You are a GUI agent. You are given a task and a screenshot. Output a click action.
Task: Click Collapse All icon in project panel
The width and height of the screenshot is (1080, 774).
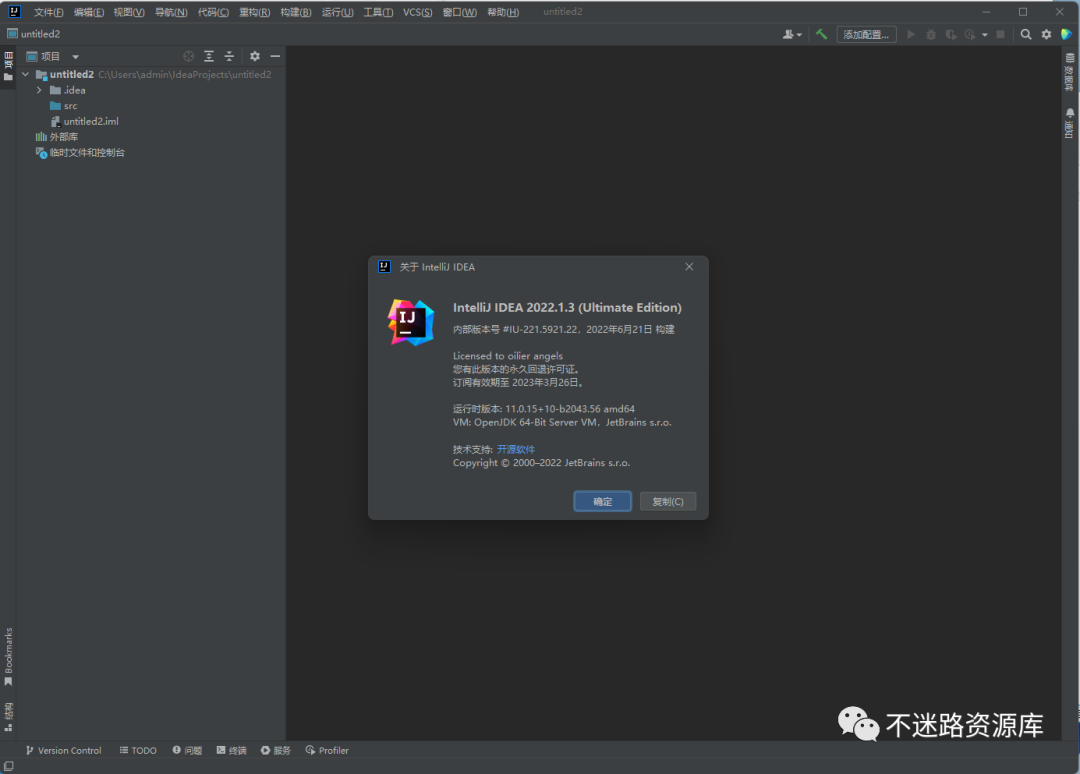click(229, 57)
